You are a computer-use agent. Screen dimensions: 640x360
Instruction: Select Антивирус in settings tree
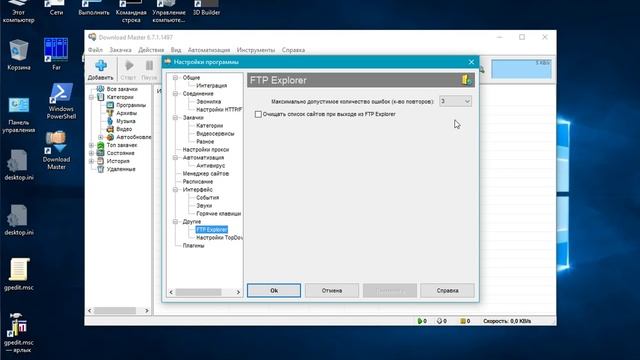coord(211,166)
